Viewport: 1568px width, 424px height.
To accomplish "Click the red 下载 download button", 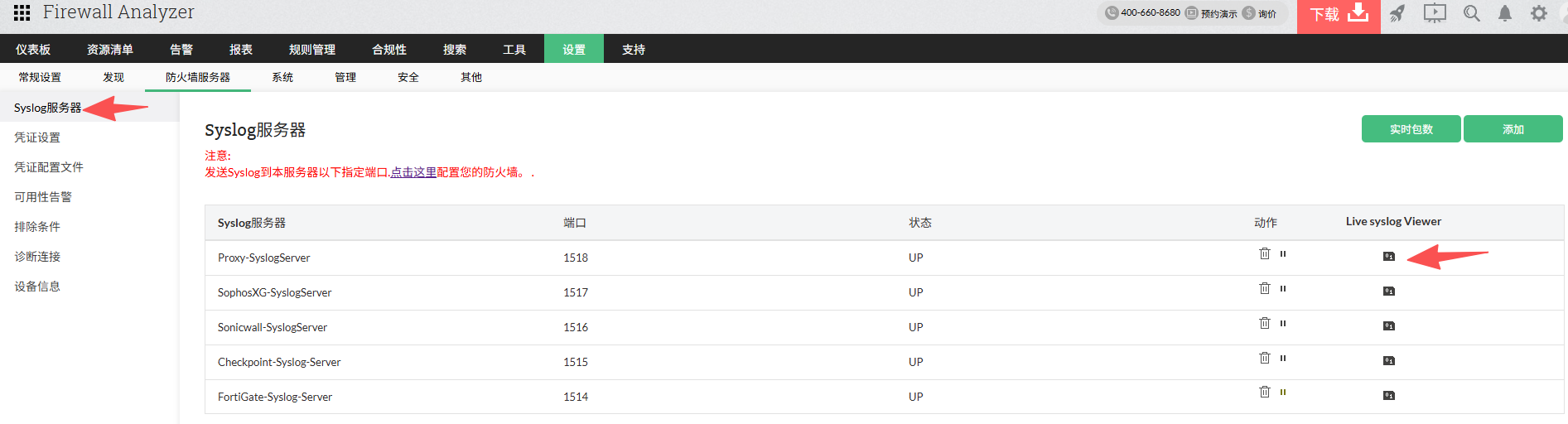I will tap(1339, 15).
